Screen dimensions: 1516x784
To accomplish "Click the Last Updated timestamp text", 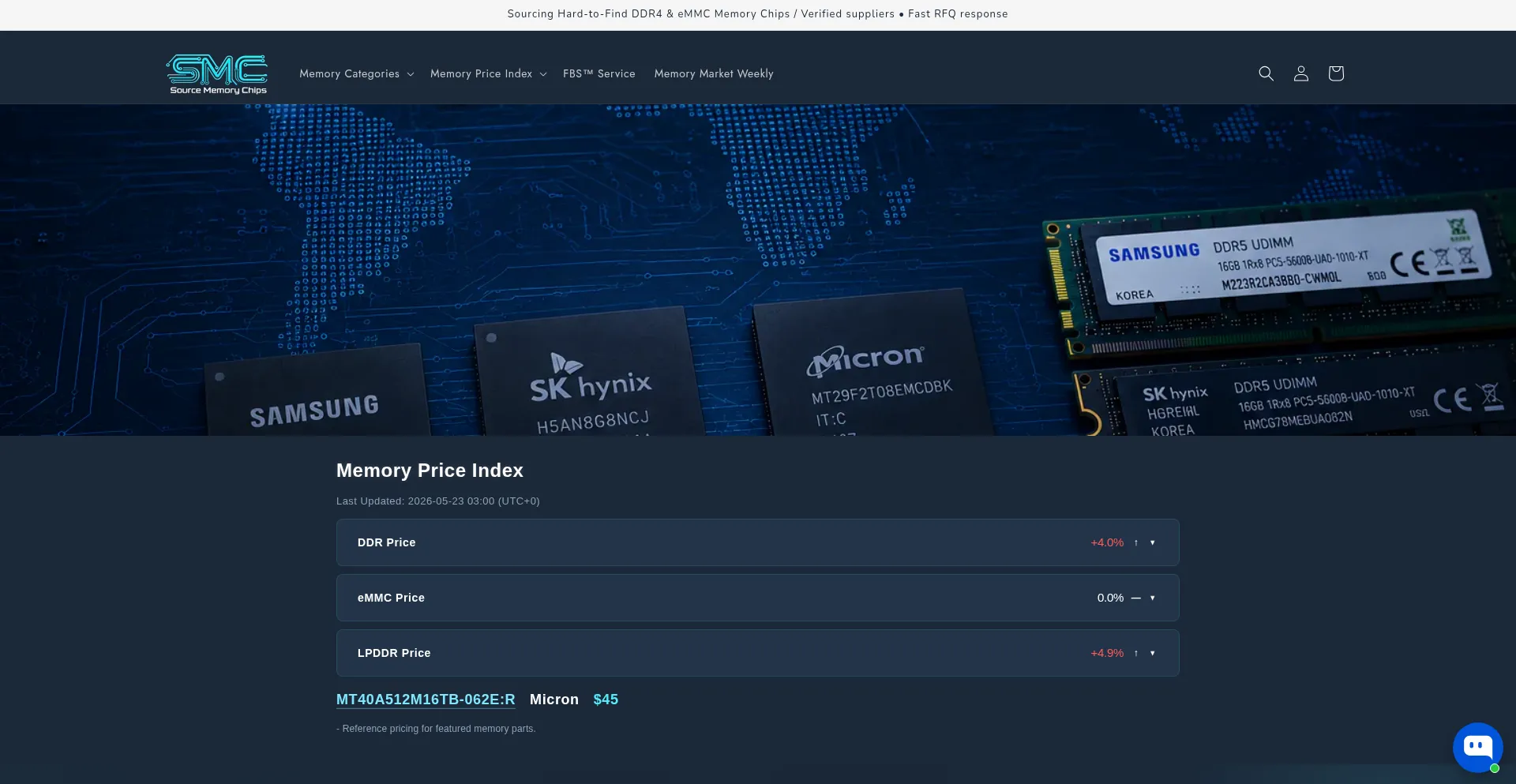I will pos(438,501).
